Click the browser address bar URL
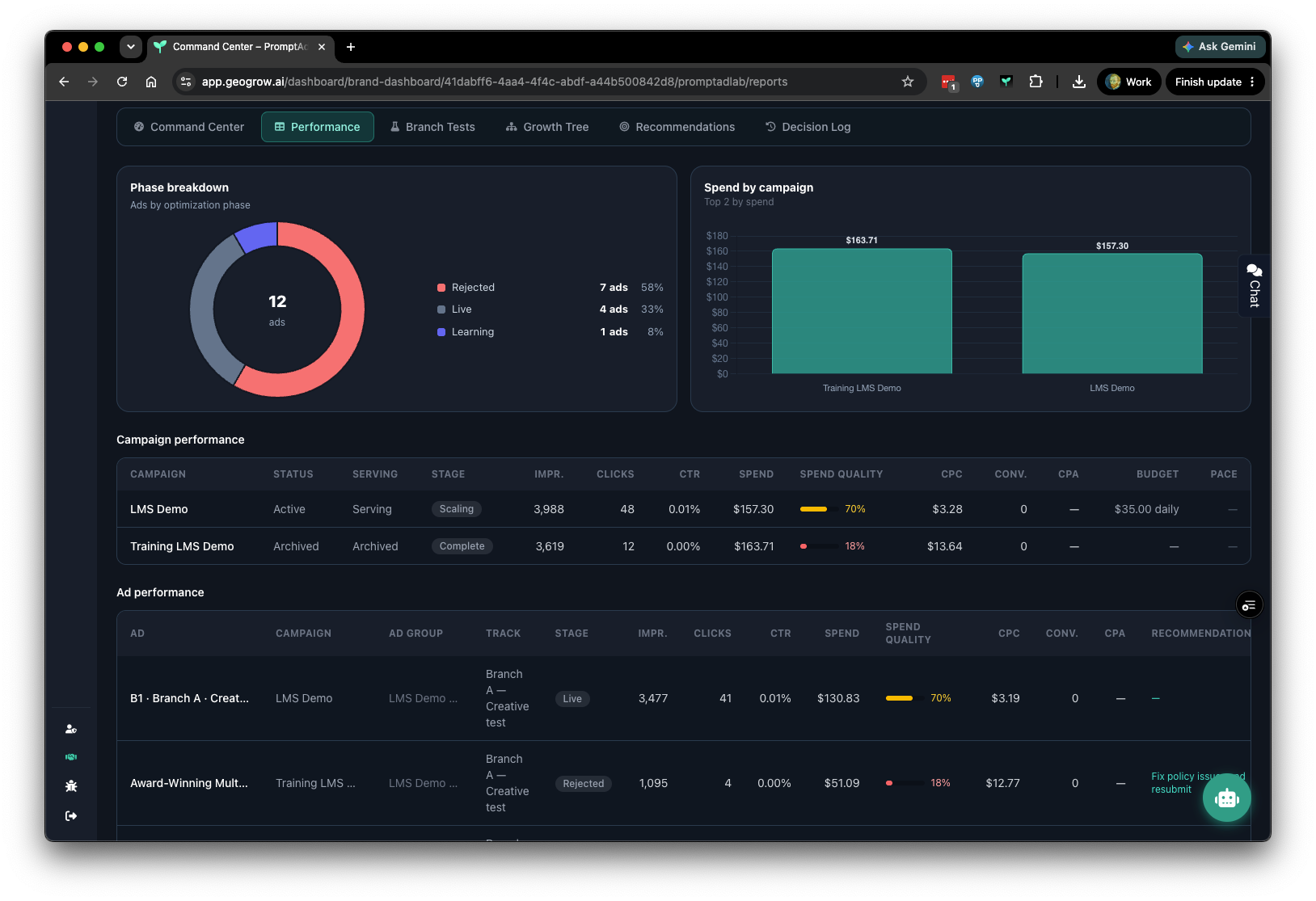 click(x=495, y=82)
